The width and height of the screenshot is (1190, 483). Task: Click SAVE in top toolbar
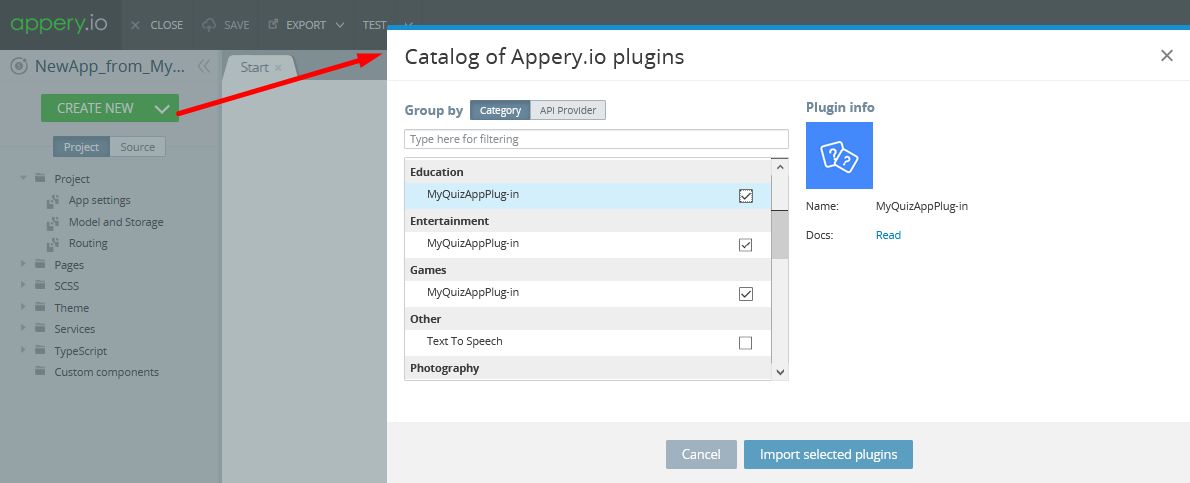225,25
